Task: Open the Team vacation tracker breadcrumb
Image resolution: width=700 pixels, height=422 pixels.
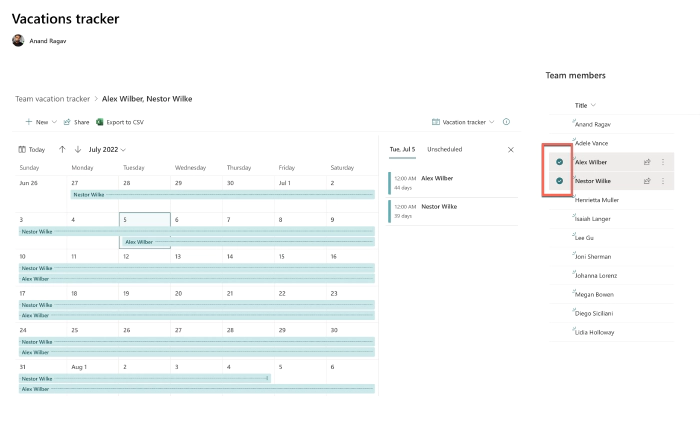Action: click(x=53, y=99)
